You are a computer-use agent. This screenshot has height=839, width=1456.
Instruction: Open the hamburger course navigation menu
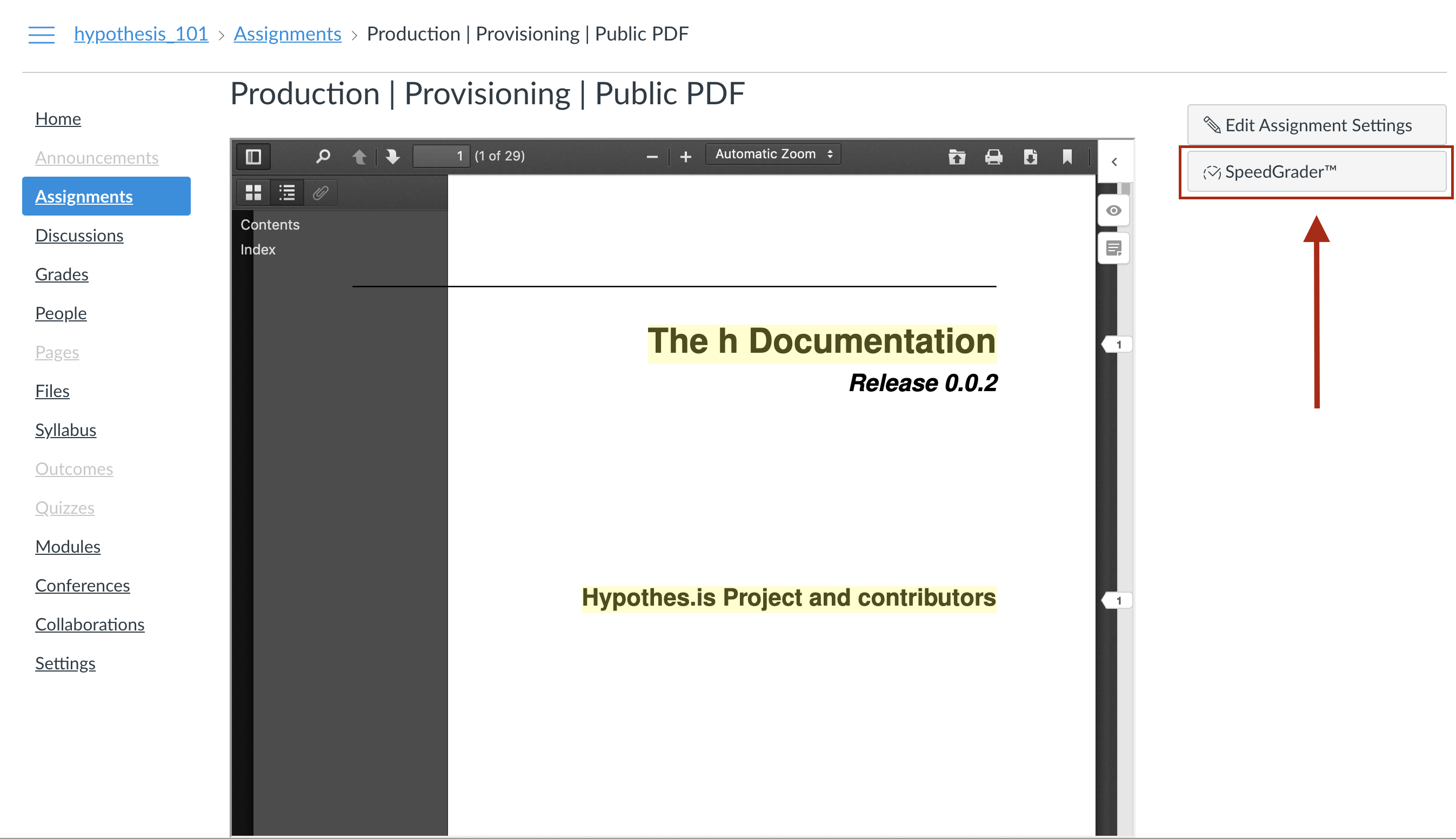pyautogui.click(x=42, y=35)
